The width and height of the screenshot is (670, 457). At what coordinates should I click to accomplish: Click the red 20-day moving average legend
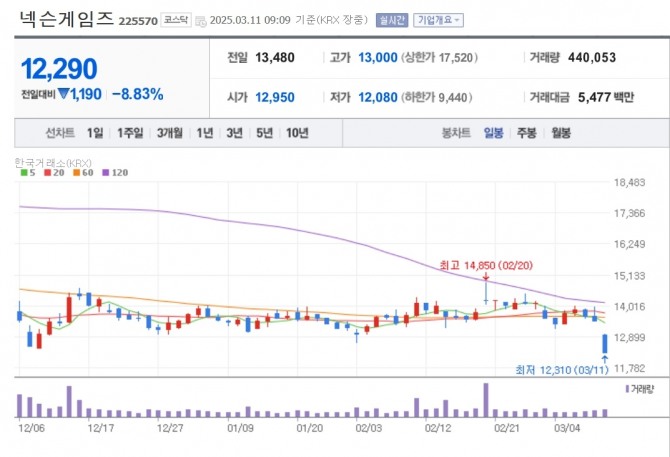pyautogui.click(x=54, y=173)
